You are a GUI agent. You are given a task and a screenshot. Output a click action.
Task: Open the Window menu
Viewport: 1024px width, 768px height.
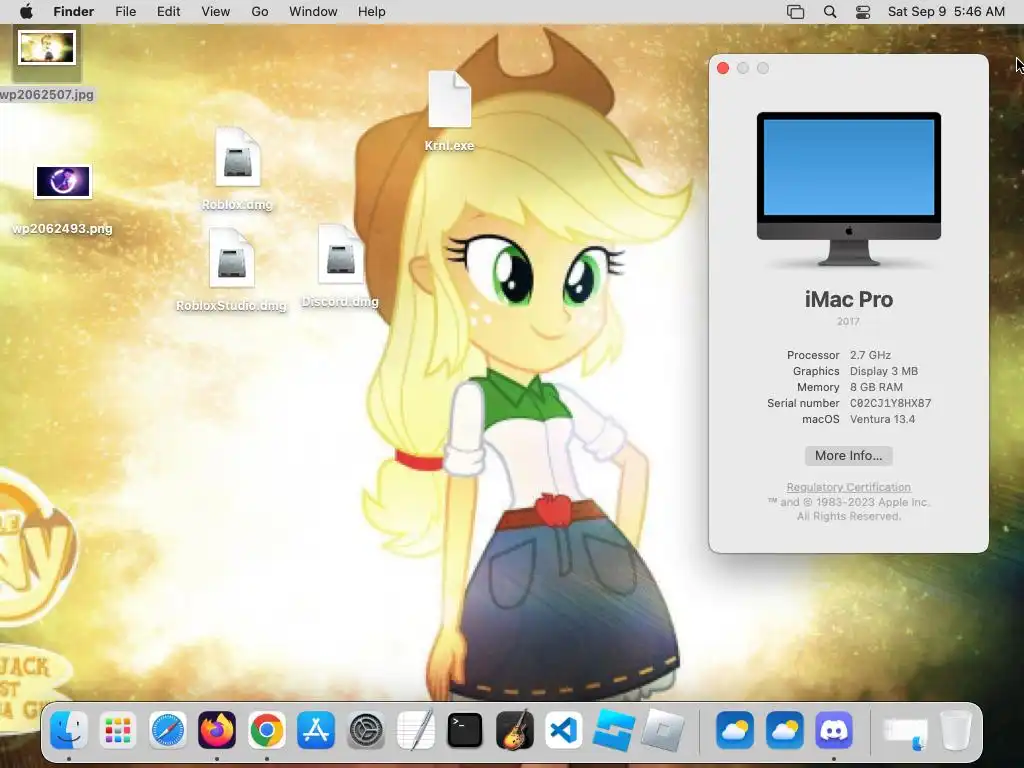tap(313, 12)
